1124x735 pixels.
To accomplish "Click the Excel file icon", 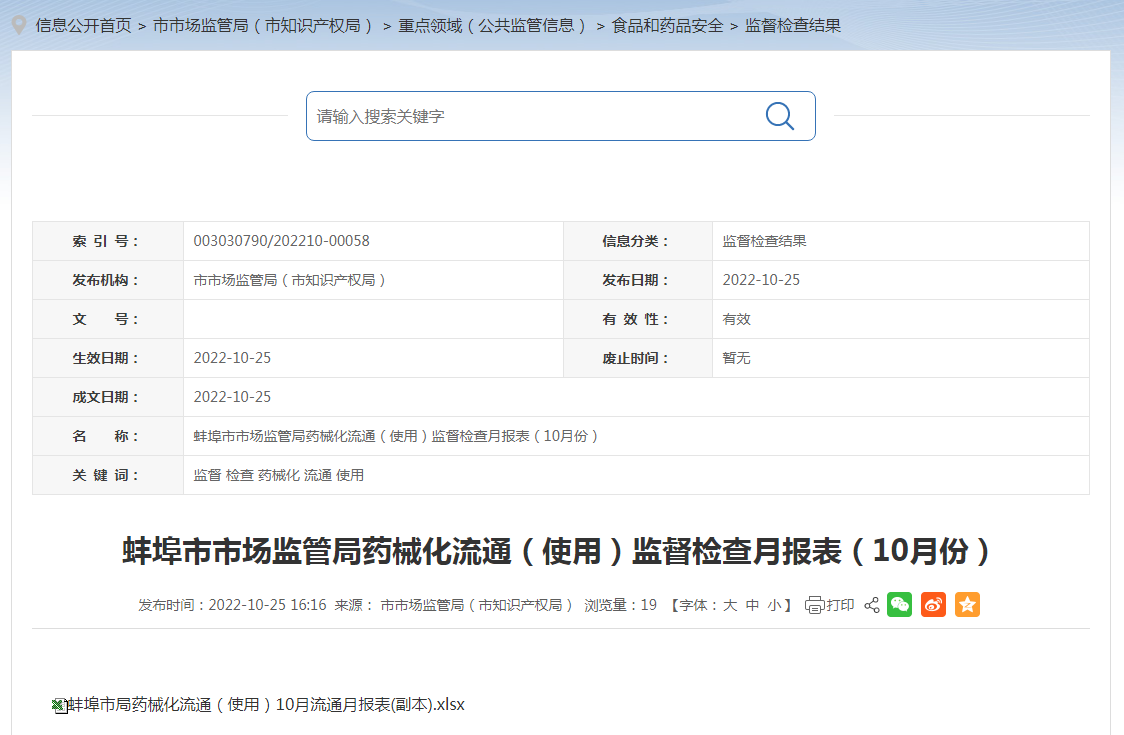I will click(x=59, y=706).
